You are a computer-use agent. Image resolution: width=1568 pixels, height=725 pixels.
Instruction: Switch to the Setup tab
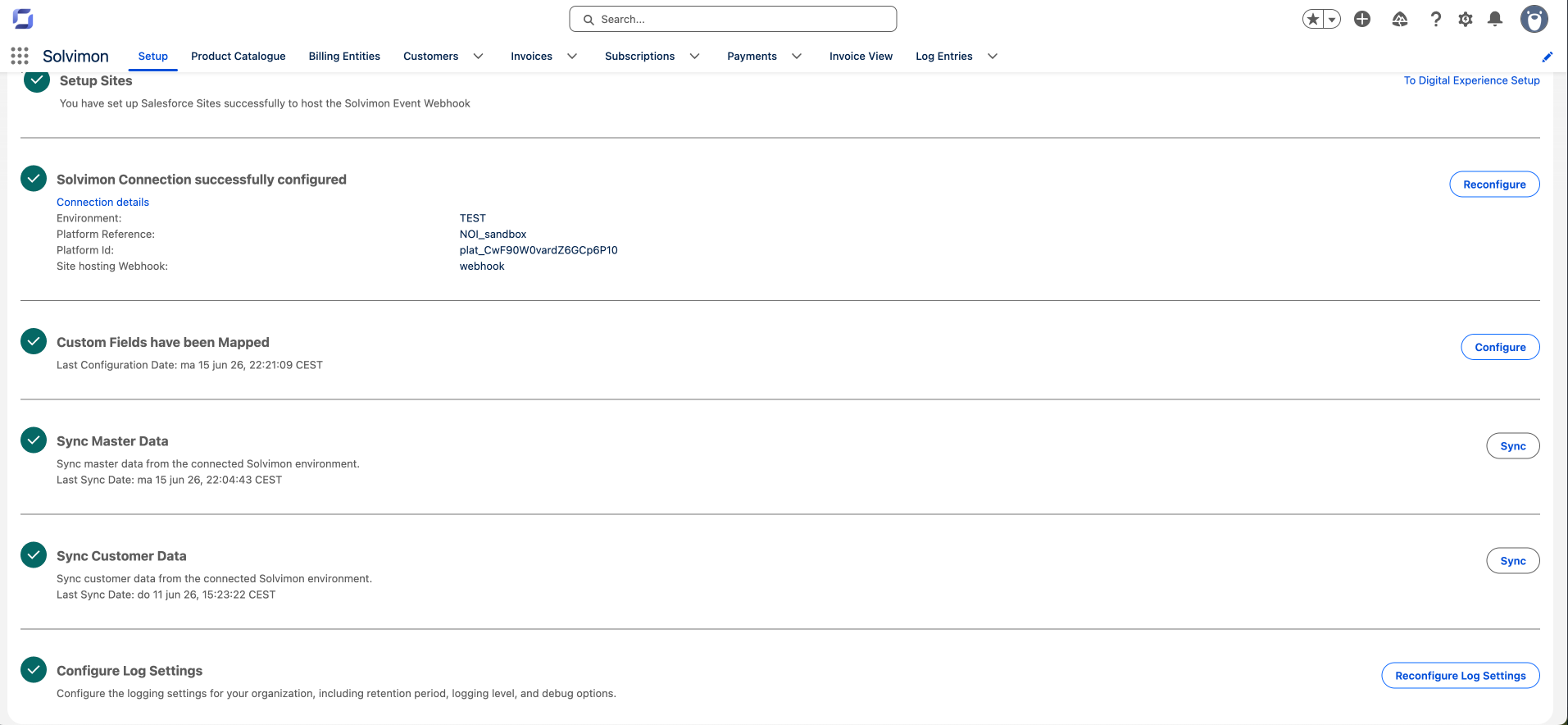pos(153,57)
